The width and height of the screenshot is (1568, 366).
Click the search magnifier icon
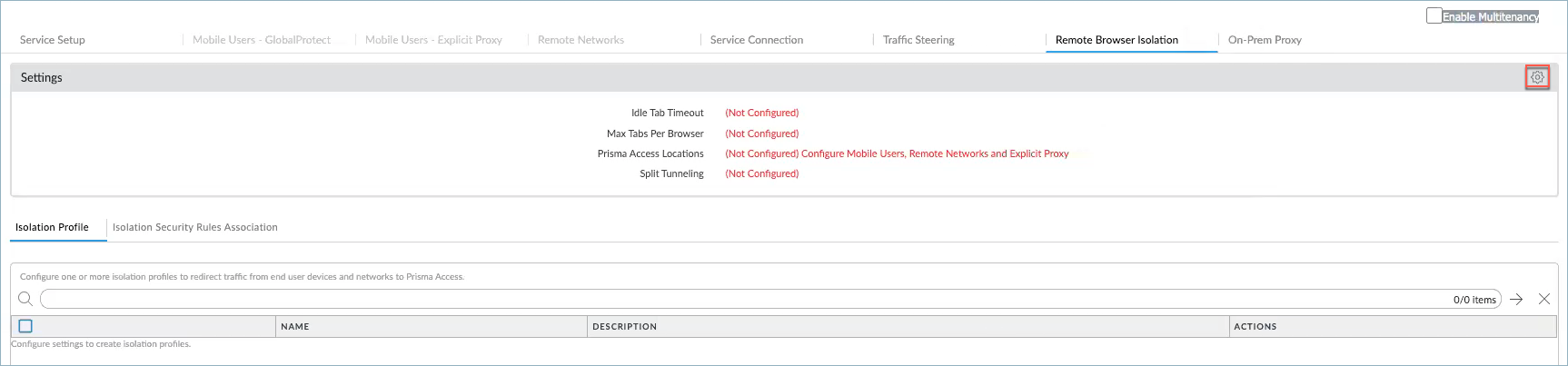pyautogui.click(x=25, y=299)
